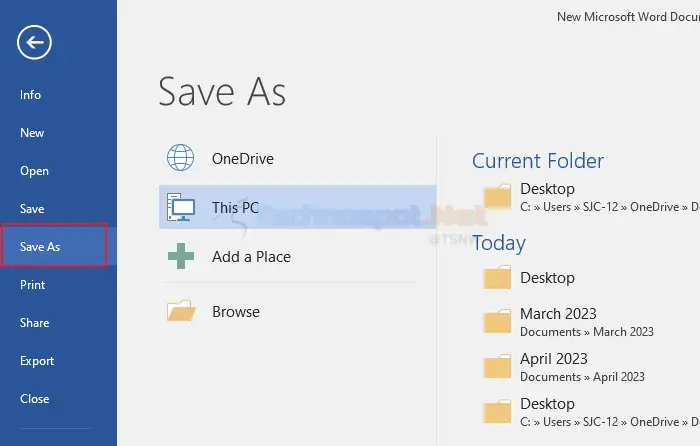Choose Close in the sidebar
This screenshot has height=446, width=700.
[34, 399]
